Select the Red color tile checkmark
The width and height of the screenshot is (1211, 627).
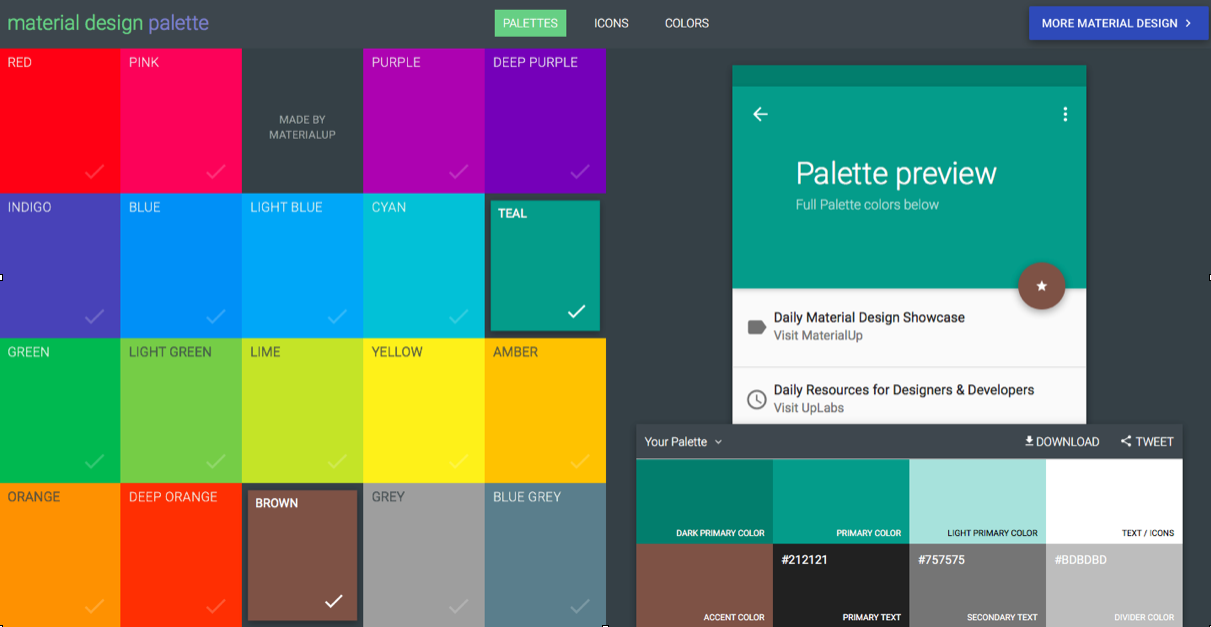coord(94,172)
